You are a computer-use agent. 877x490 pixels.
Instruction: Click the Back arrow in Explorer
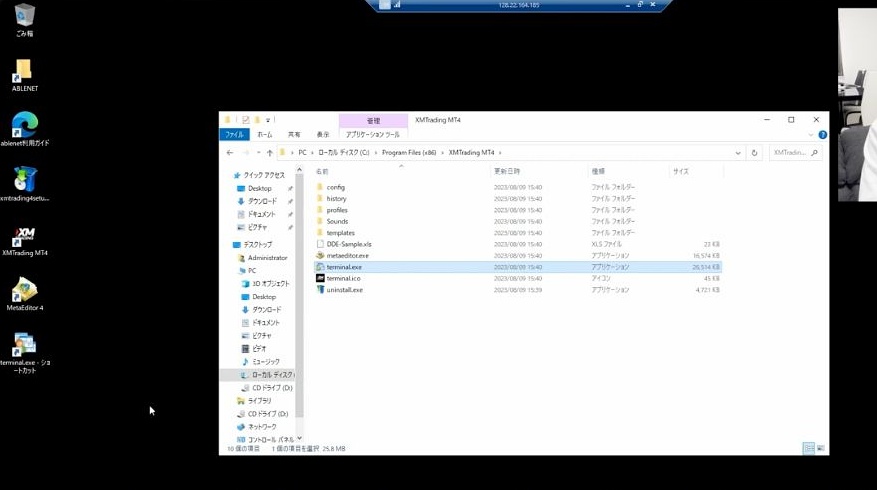(230, 153)
